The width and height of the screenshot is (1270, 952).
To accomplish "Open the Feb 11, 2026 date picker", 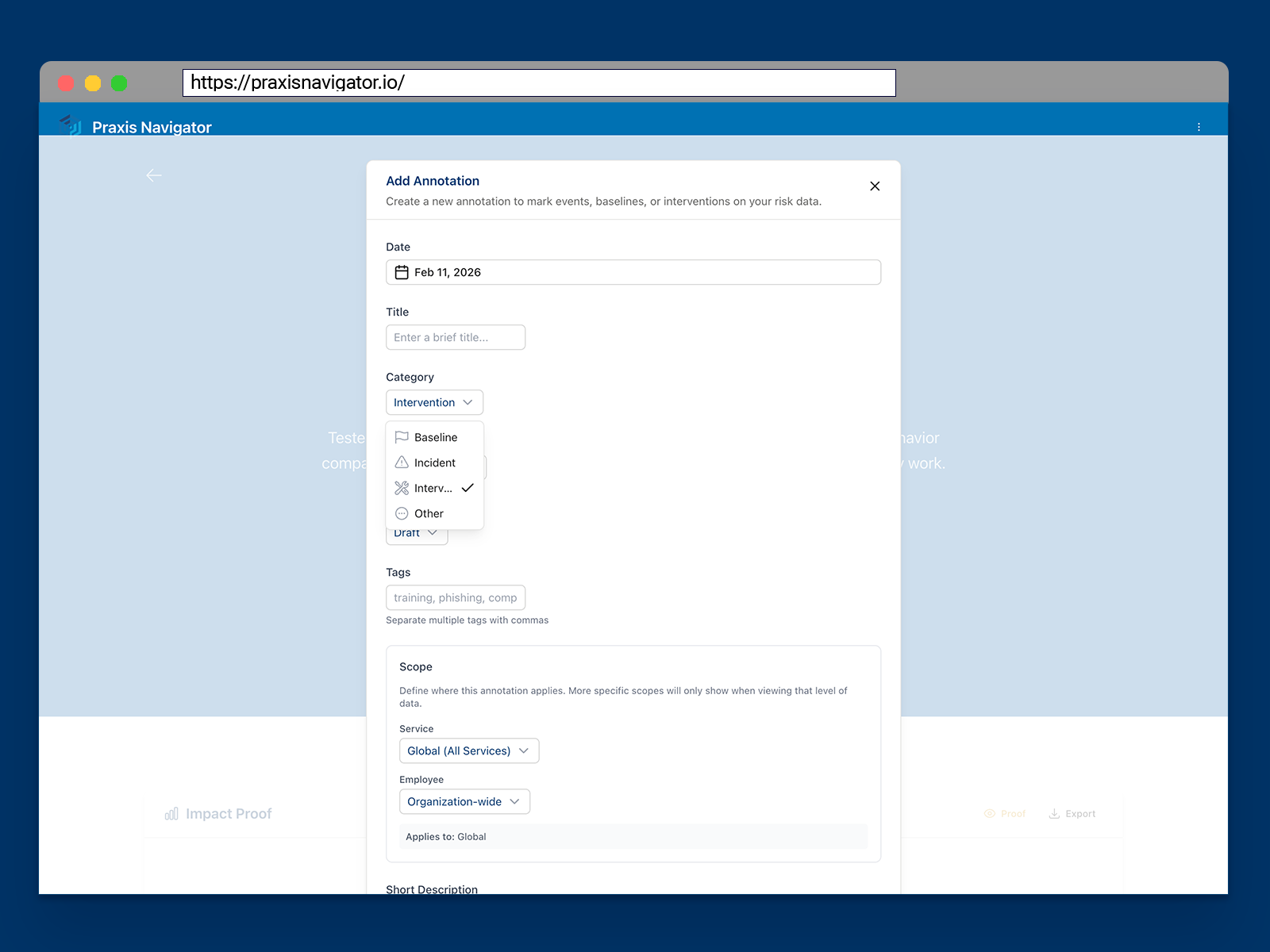I will pos(633,272).
